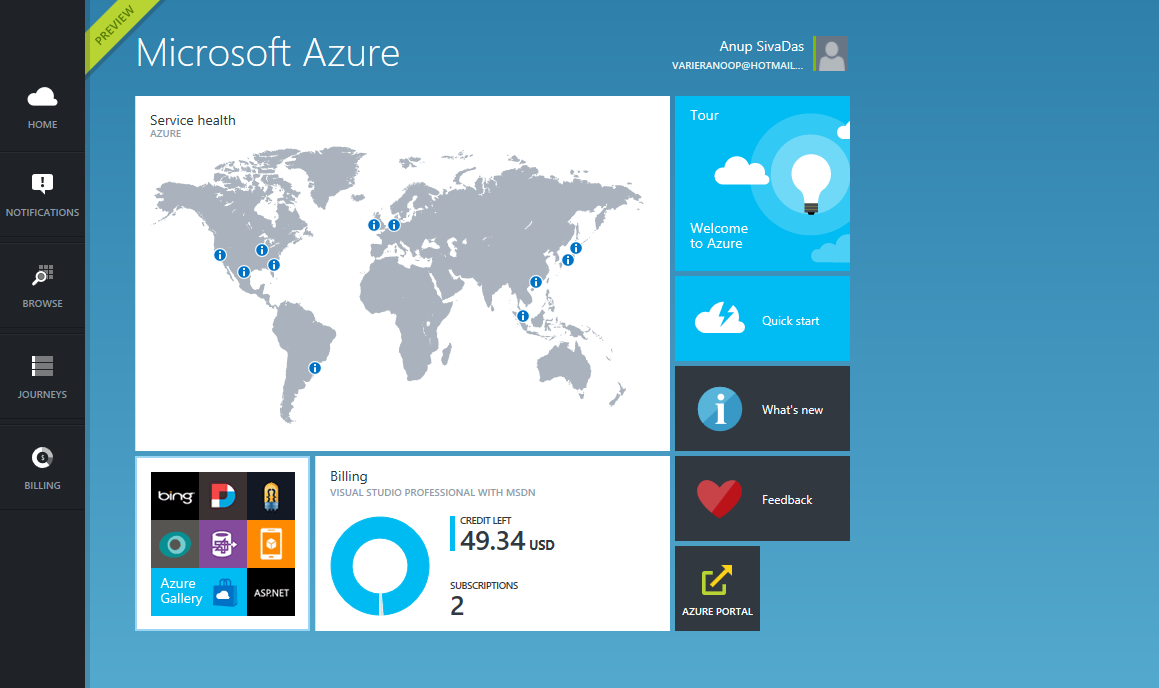Open Billing in the left sidebar
The image size is (1159, 688).
[42, 458]
